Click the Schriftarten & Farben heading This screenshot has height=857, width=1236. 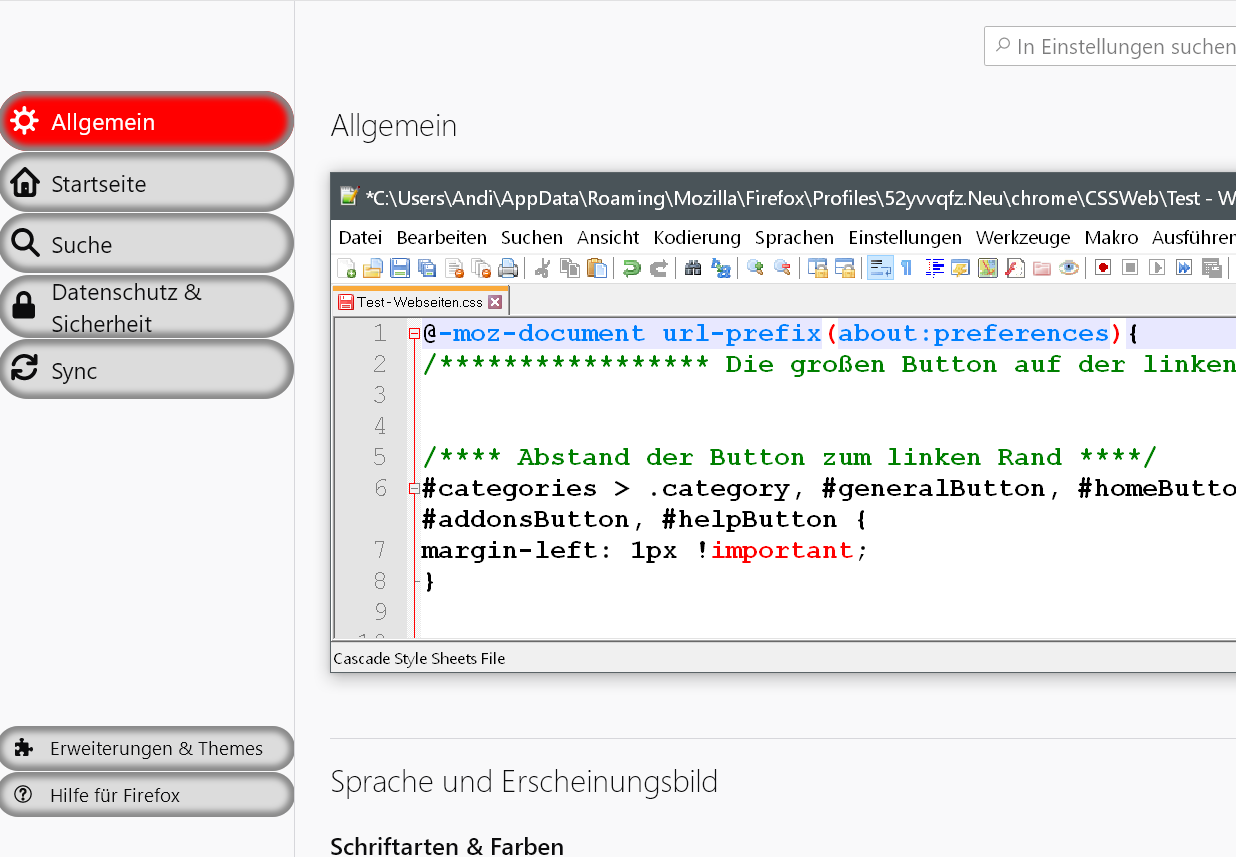click(x=447, y=845)
